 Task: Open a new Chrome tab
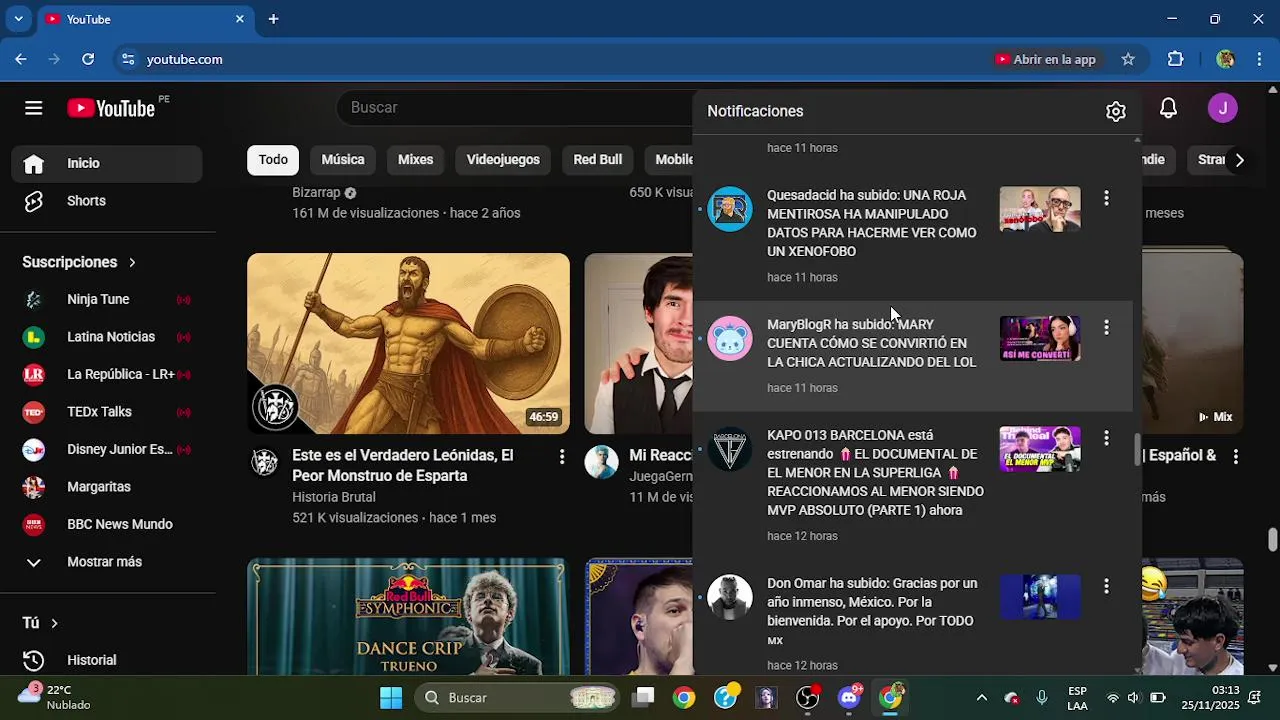273,19
